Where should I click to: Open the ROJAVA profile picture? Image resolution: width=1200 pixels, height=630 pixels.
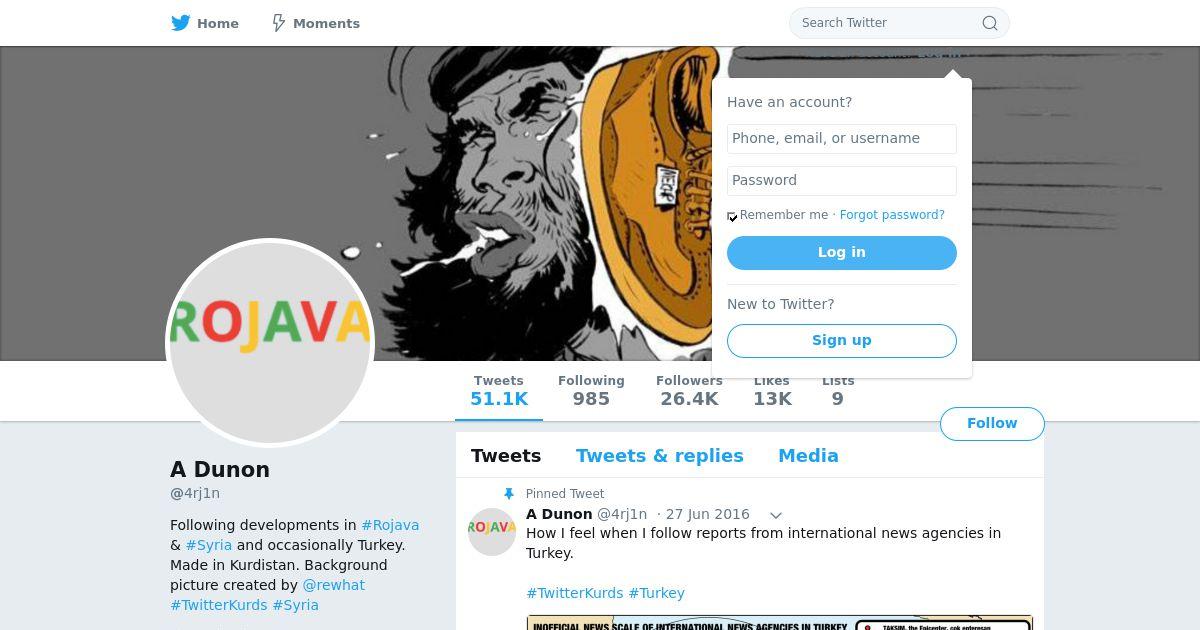click(x=270, y=343)
